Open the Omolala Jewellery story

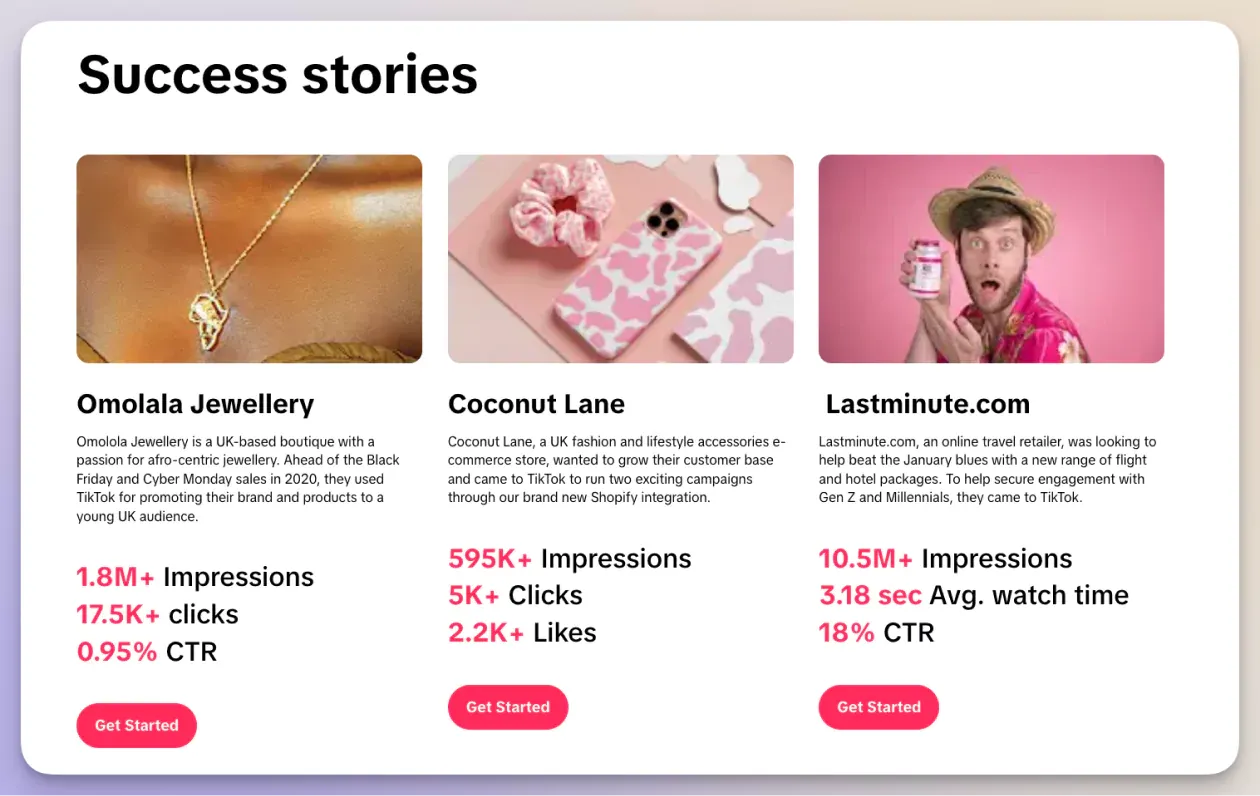195,404
